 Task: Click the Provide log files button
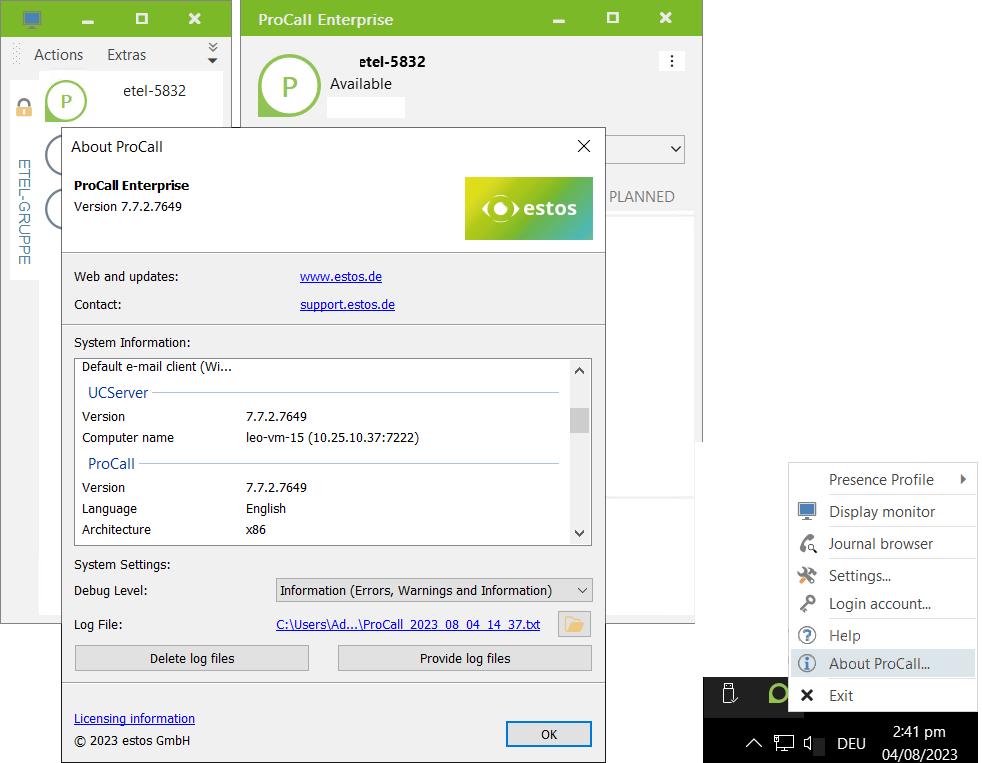[464, 658]
